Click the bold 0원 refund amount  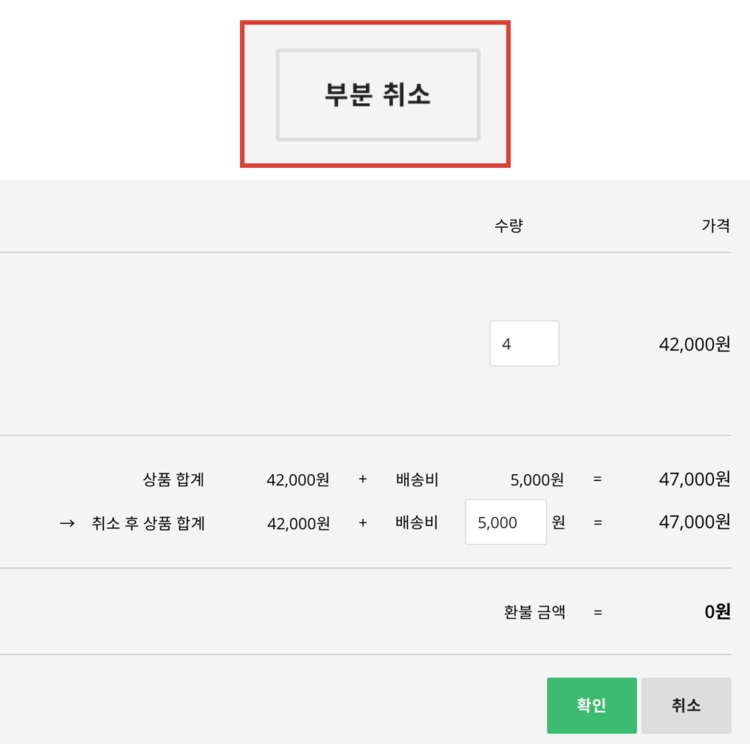(x=717, y=612)
